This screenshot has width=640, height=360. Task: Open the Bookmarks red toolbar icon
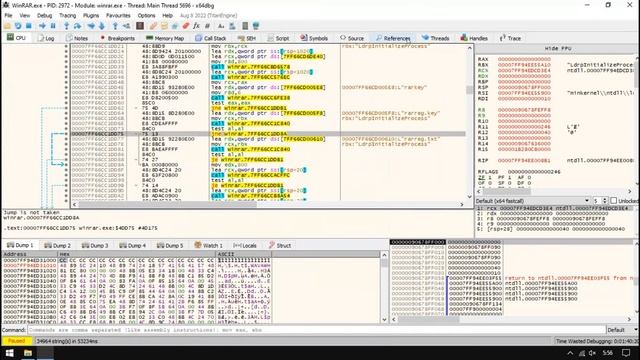point(186,26)
